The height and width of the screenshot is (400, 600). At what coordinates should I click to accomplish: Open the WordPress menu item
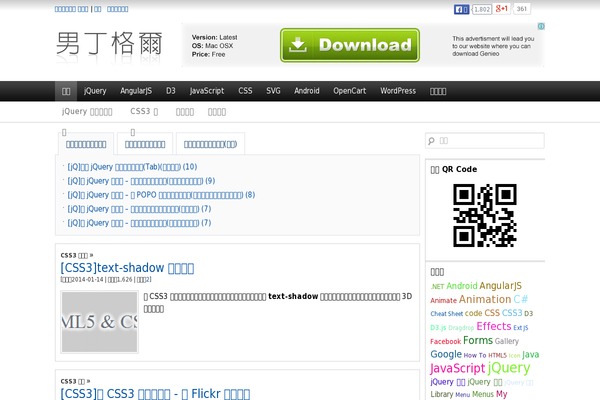click(x=398, y=91)
